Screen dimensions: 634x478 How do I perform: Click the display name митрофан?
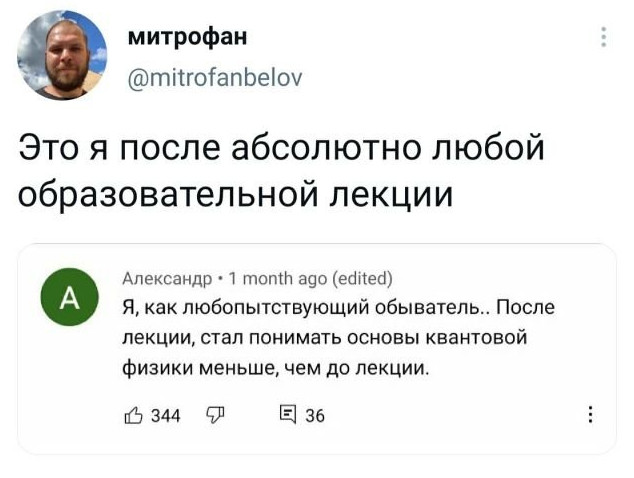[189, 38]
